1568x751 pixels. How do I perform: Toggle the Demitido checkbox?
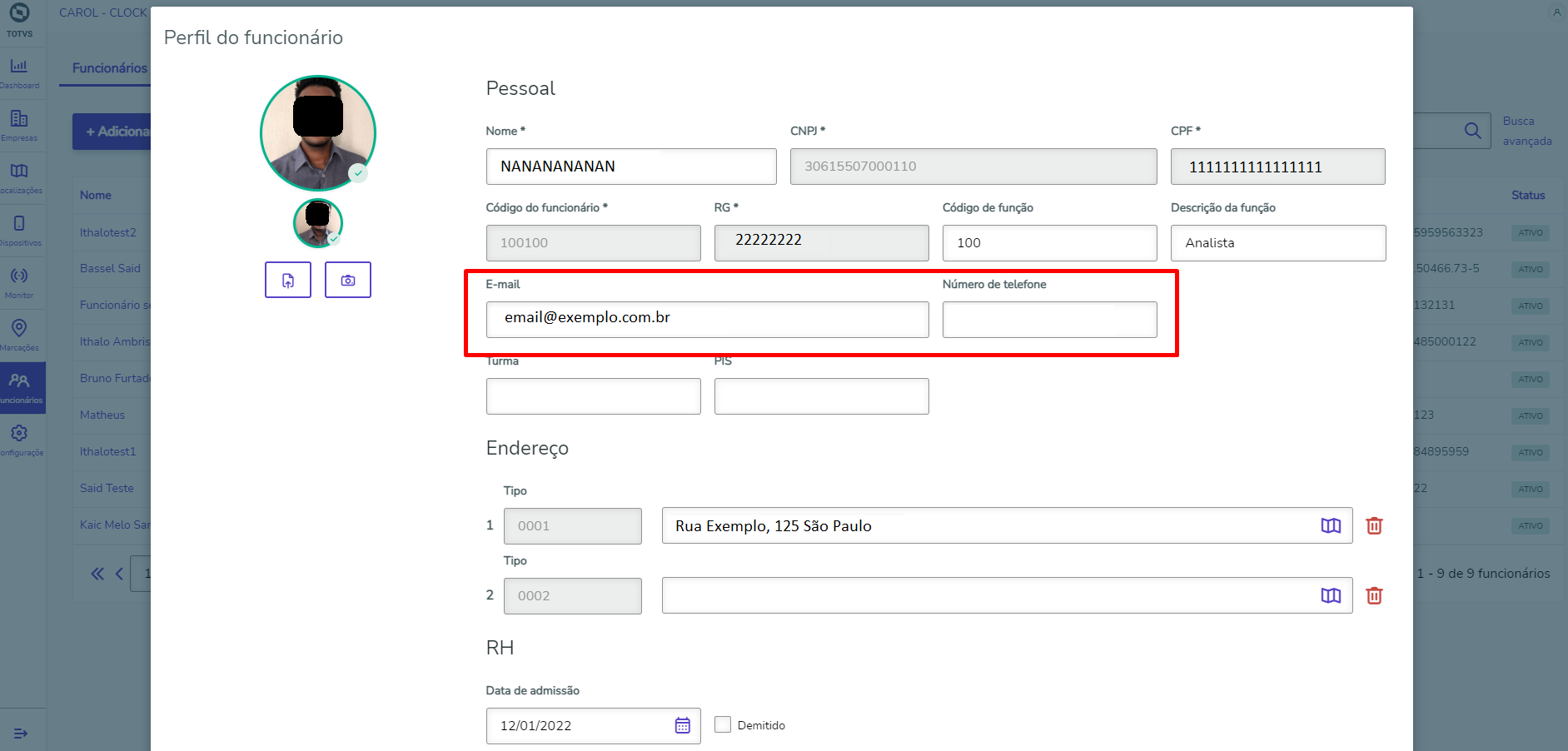click(x=723, y=724)
